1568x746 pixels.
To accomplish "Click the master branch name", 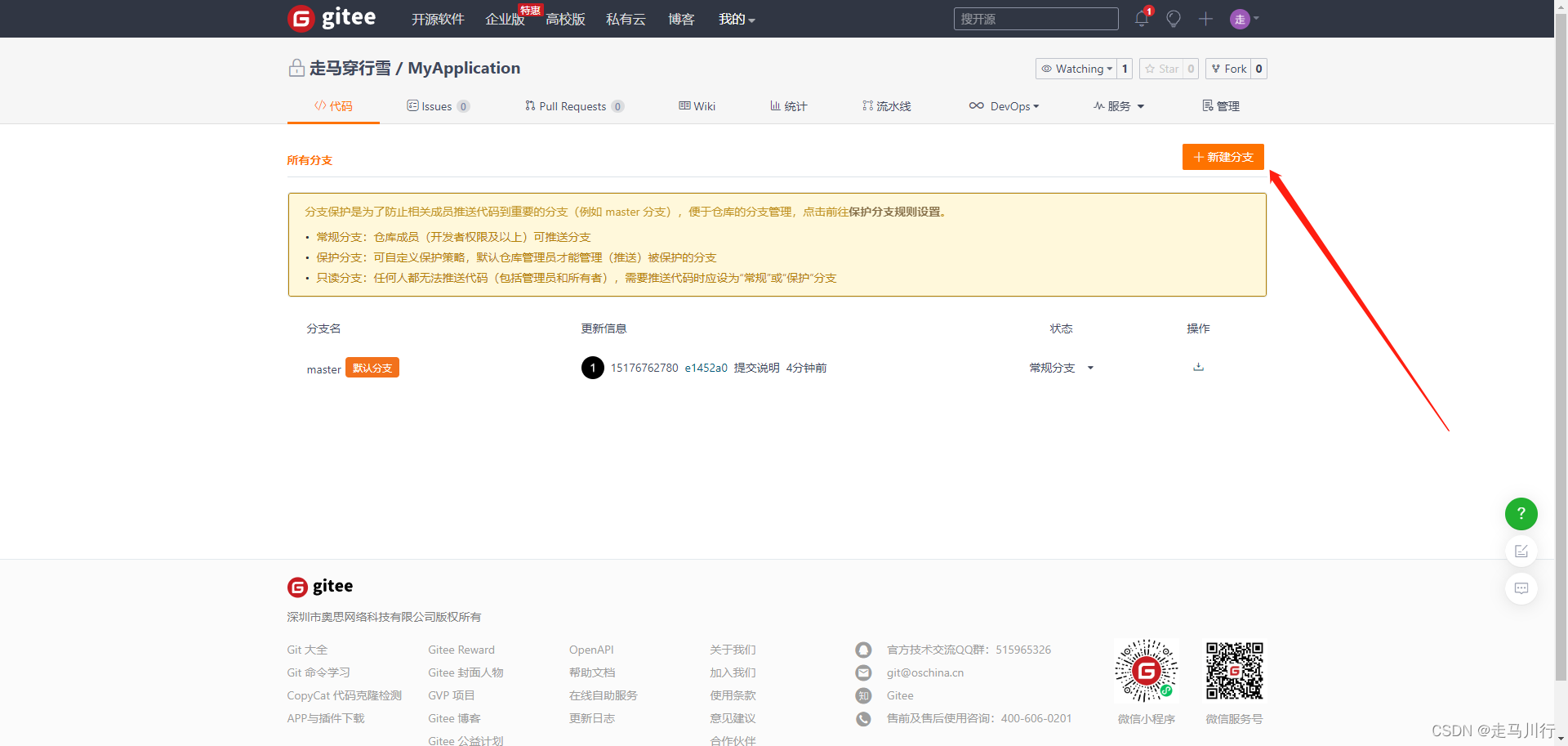I will coord(323,369).
